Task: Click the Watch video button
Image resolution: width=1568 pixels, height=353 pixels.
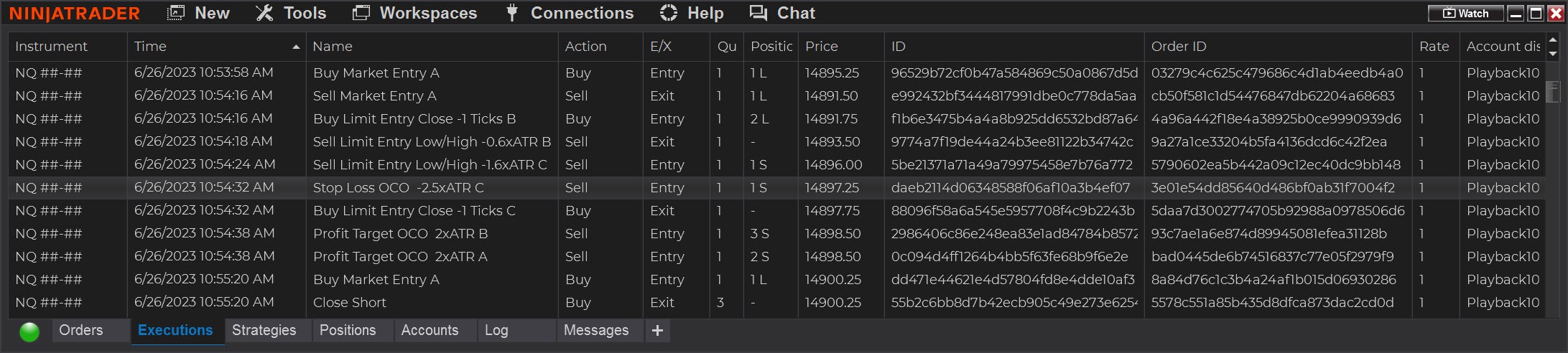Action: pos(1465,13)
